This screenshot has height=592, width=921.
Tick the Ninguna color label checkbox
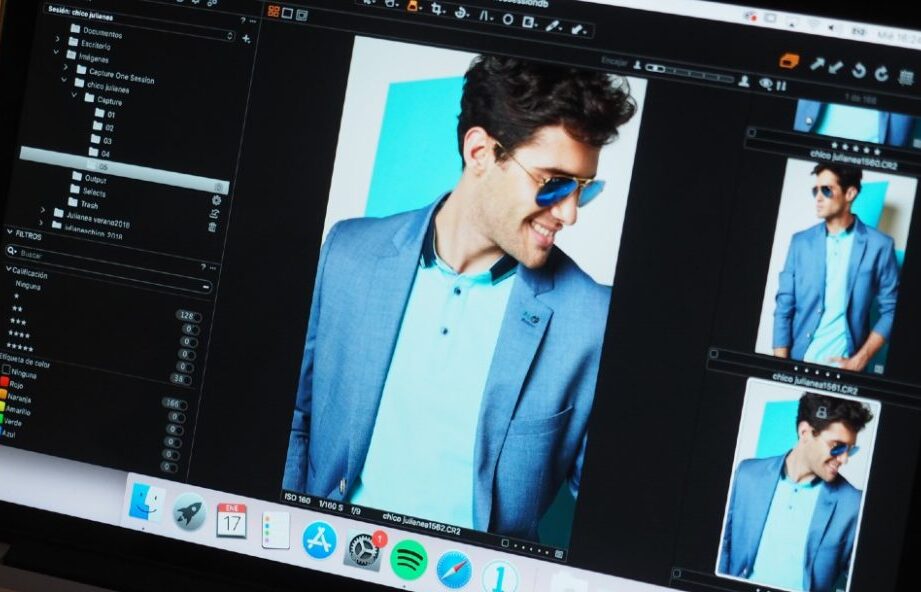[6, 370]
